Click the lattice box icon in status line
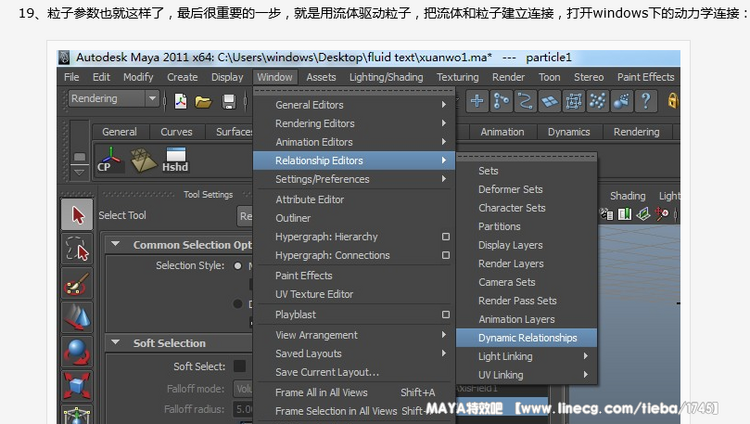The height and width of the screenshot is (424, 750). (x=574, y=101)
